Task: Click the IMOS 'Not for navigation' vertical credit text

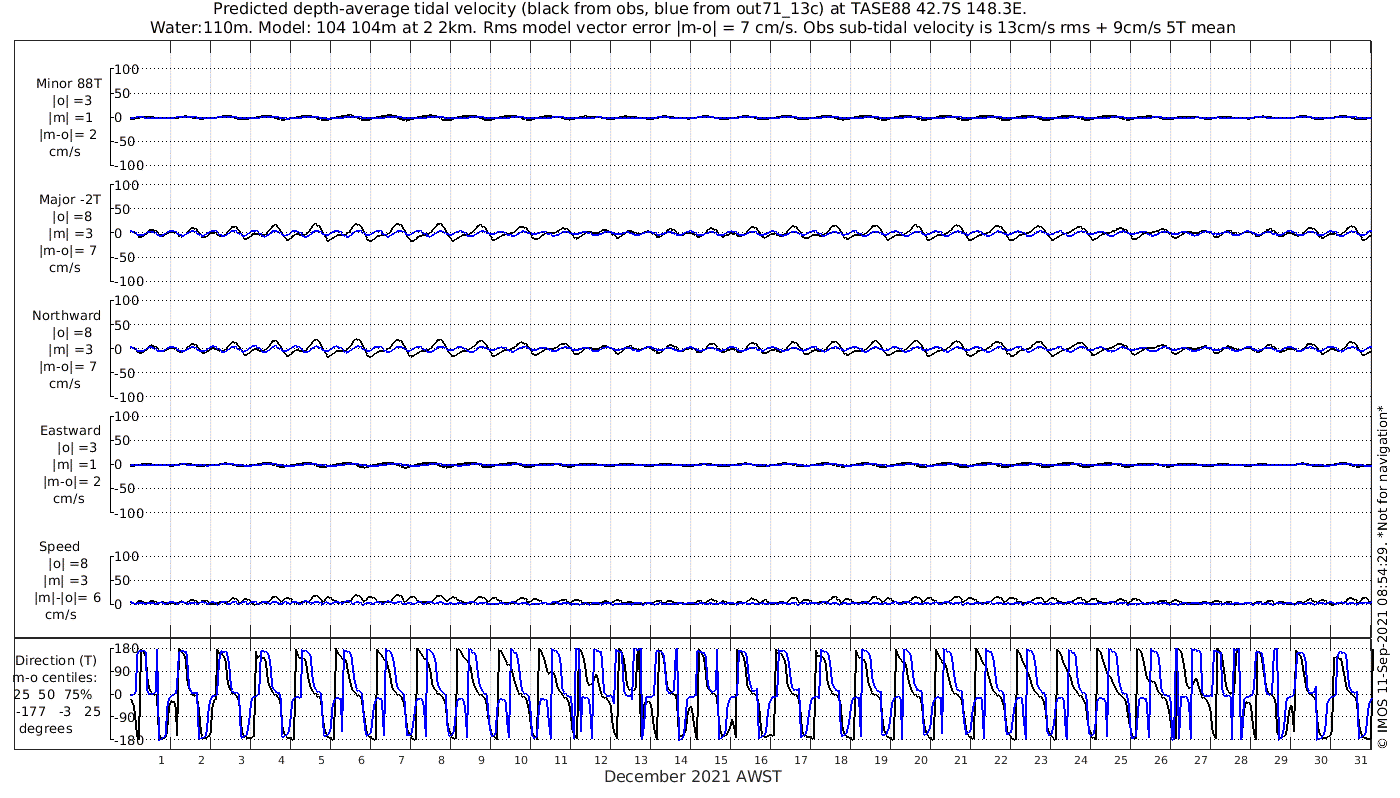Action: coord(1382,577)
